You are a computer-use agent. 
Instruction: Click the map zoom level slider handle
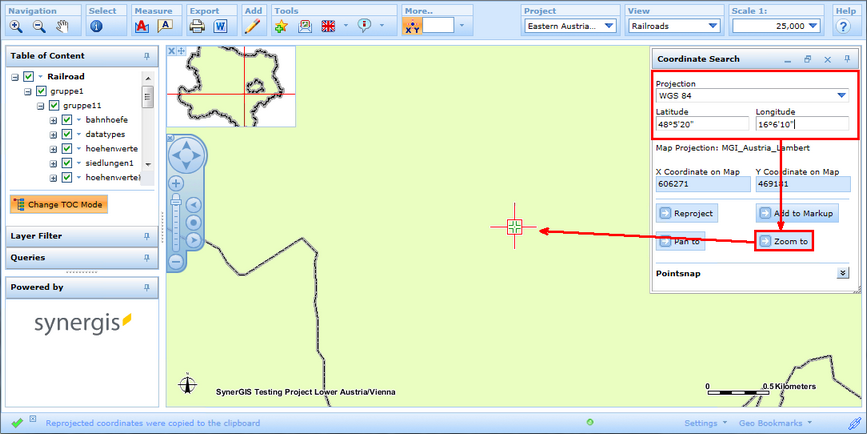pyautogui.click(x=176, y=200)
